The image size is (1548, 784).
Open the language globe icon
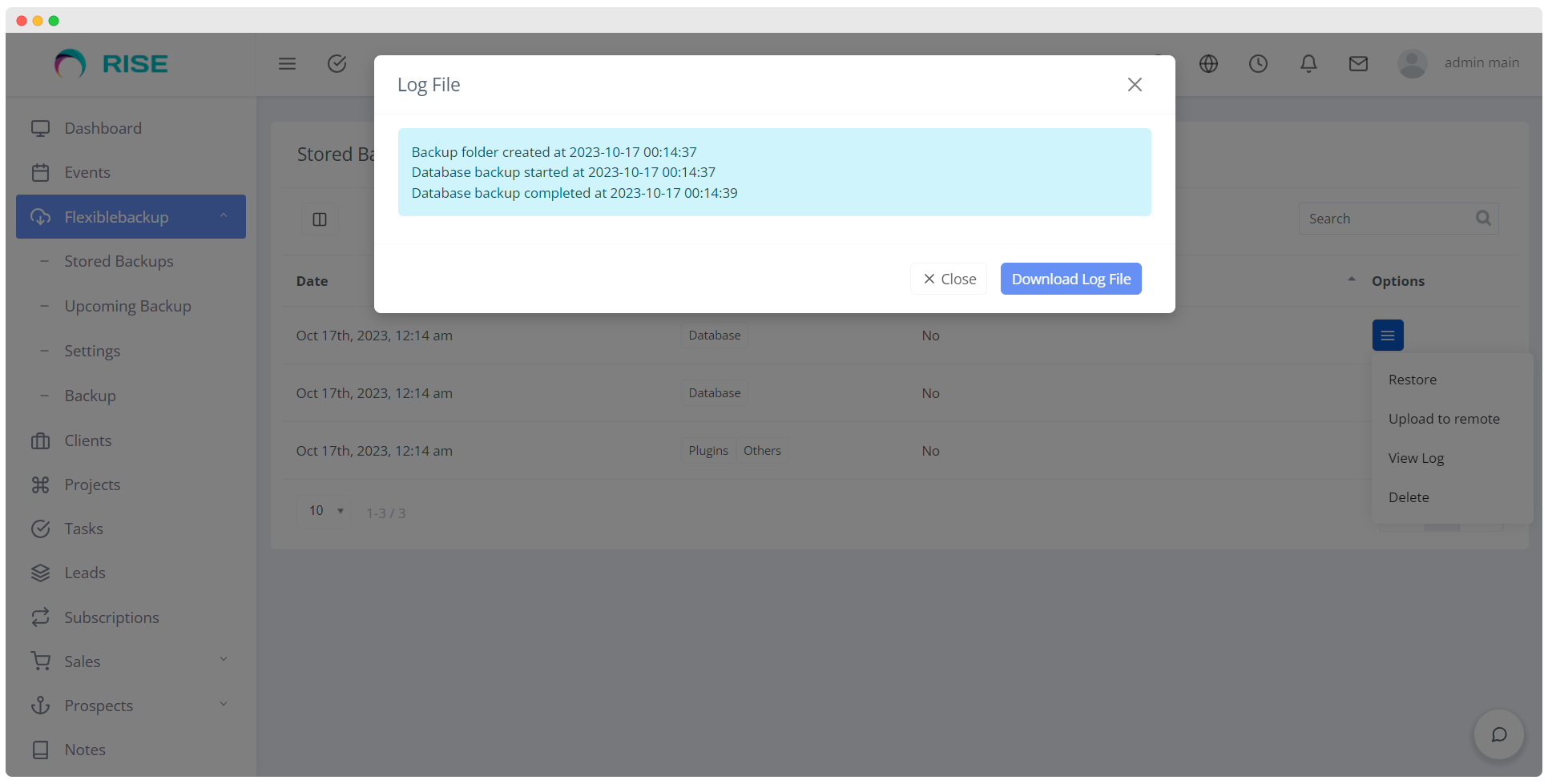click(x=1208, y=64)
